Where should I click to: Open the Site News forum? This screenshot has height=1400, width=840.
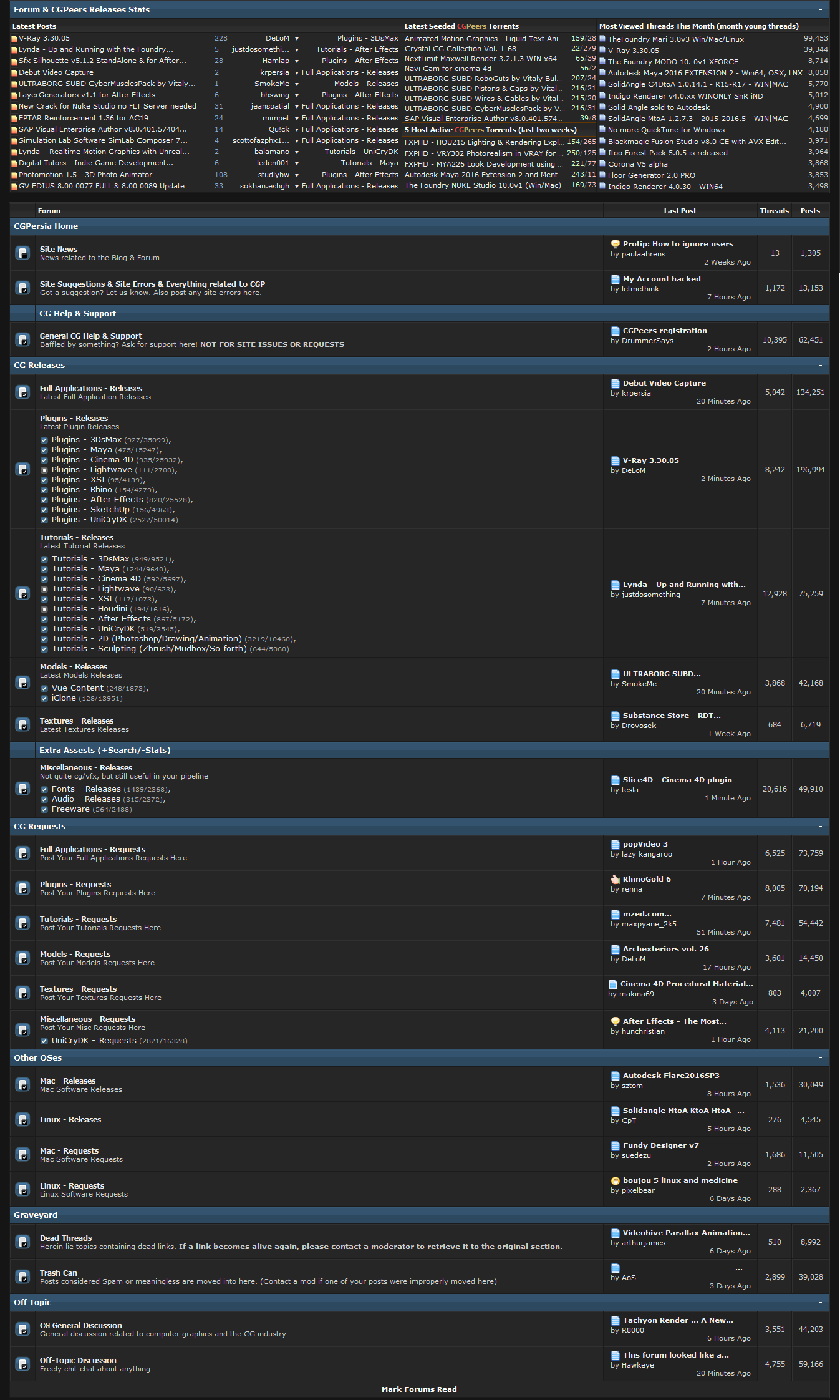(x=59, y=249)
